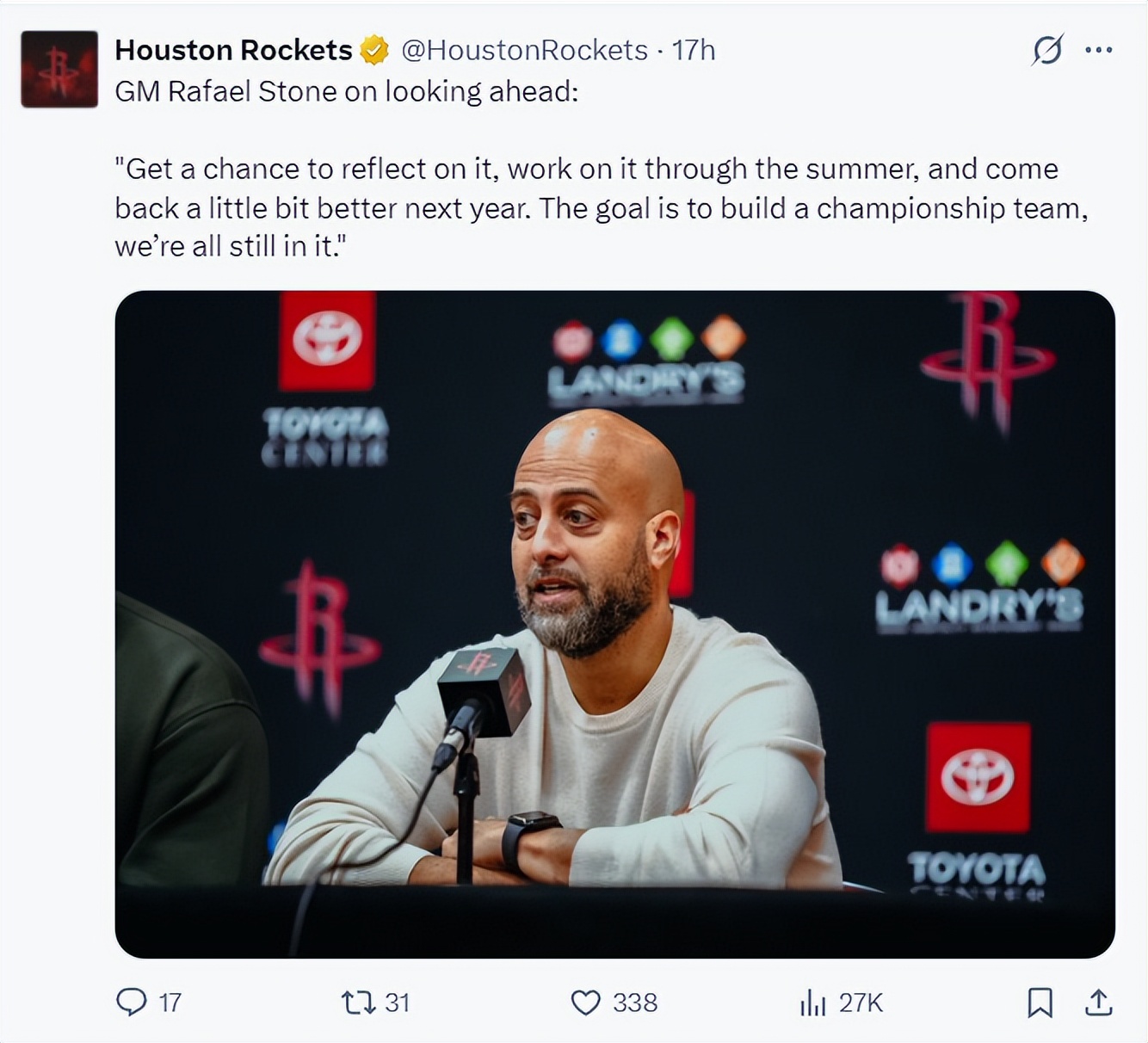1148x1043 pixels.
Task: Click the 17 replies count
Action: point(170,1003)
